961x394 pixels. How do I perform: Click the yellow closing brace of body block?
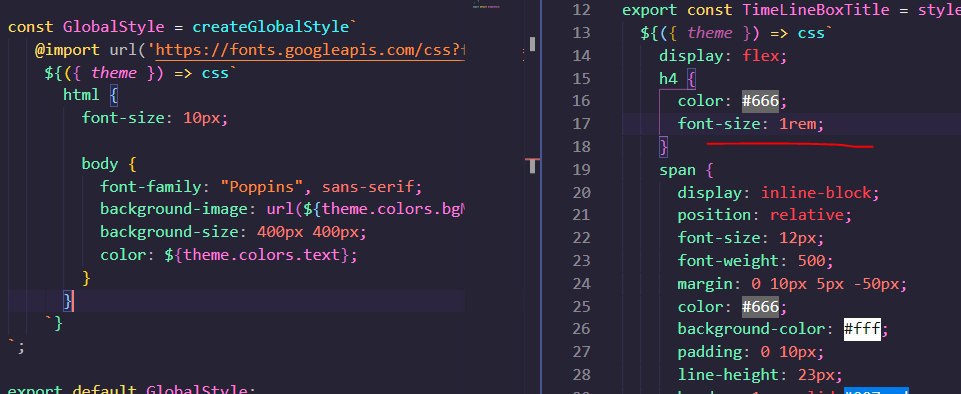click(x=86, y=278)
